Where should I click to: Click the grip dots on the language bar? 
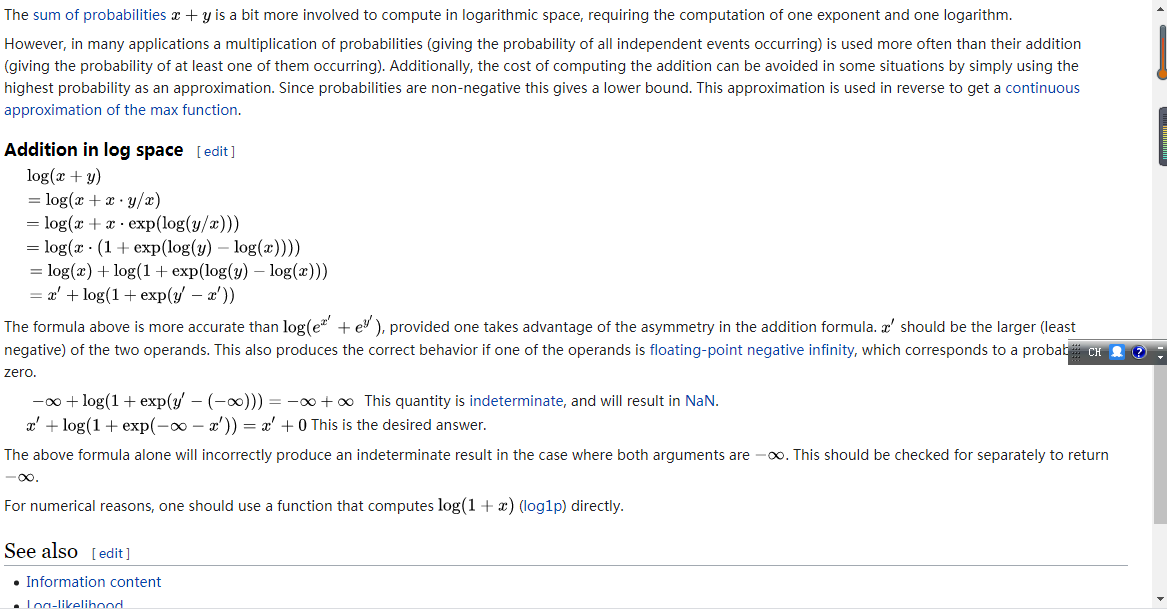point(1076,352)
